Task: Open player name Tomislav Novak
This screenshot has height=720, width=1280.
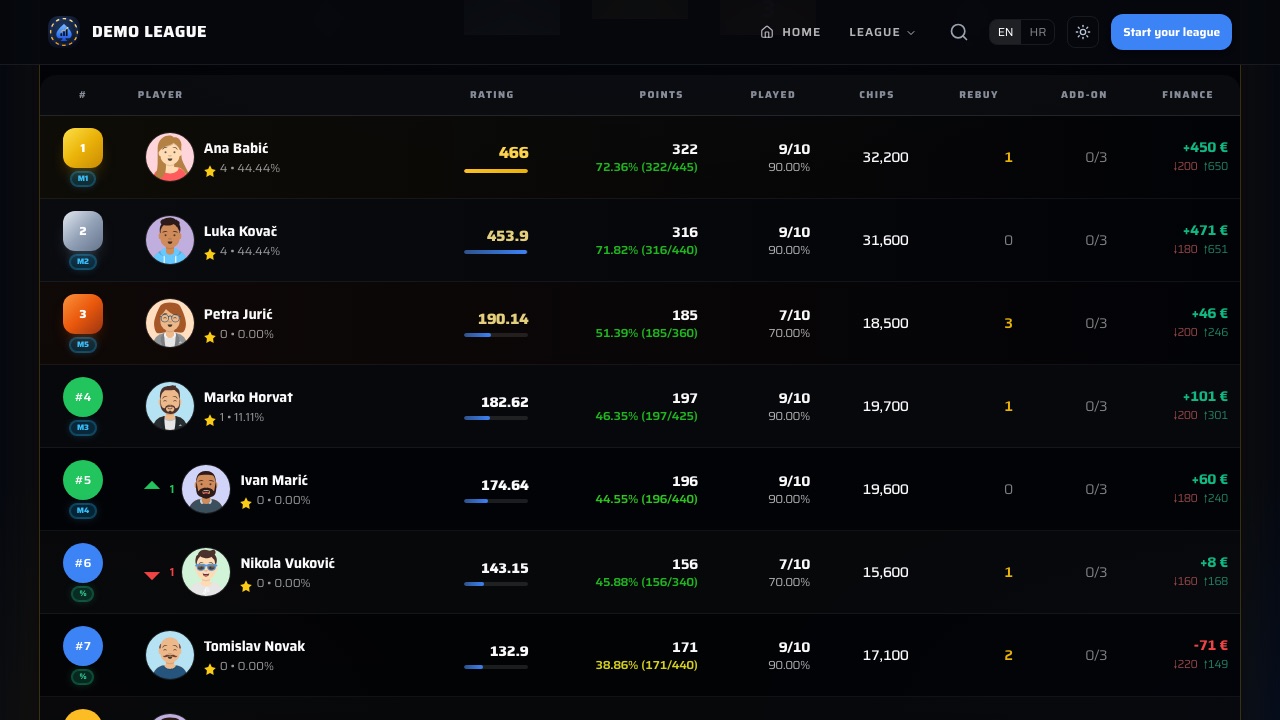Action: tap(254, 646)
